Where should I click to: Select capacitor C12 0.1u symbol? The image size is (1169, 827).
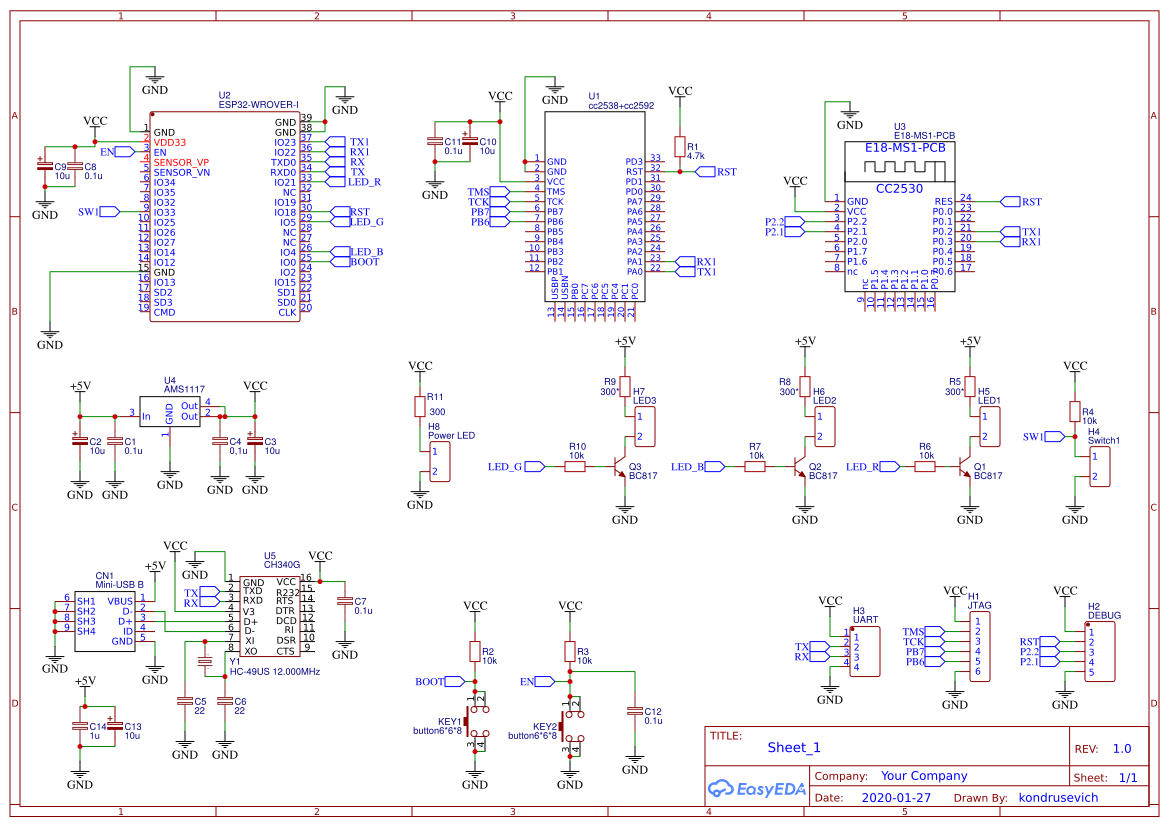coord(634,712)
